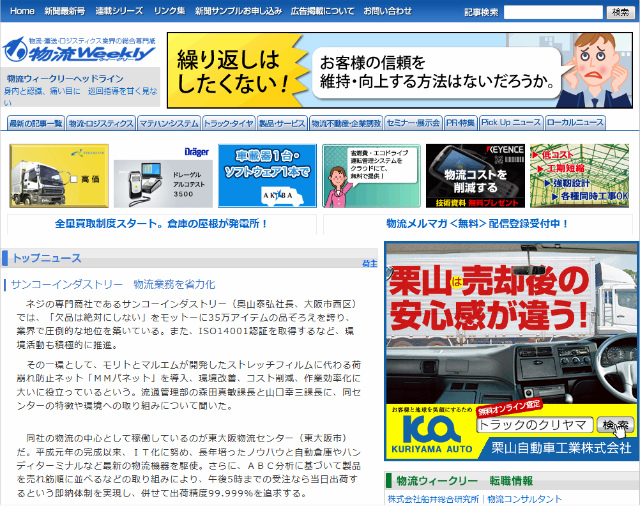Screen dimensions: 640x506
Task: Switch to 物流・ロジスティクス tab
Action: (x=101, y=123)
